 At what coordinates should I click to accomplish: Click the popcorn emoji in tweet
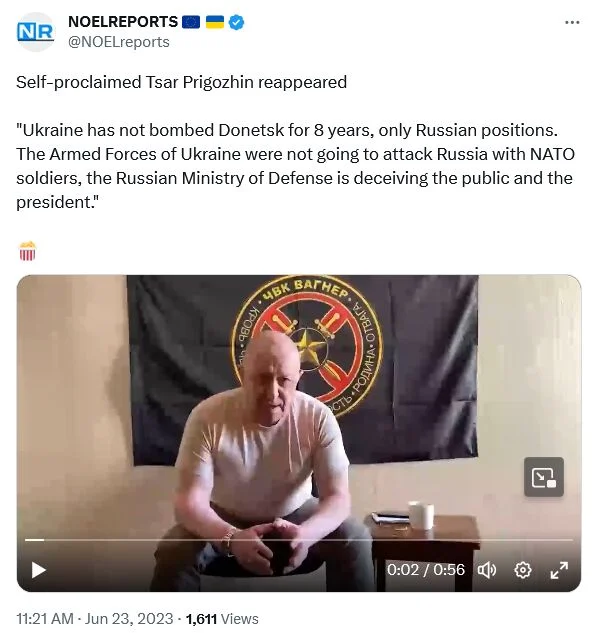27,251
